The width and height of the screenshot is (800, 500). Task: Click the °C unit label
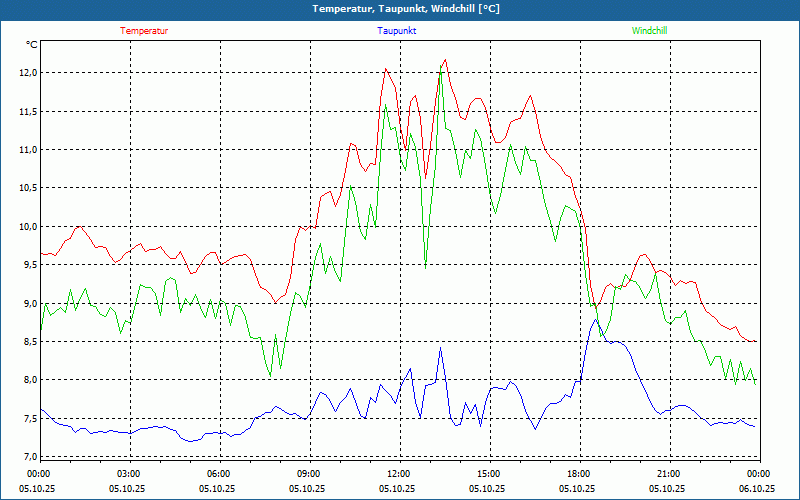pyautogui.click(x=32, y=45)
